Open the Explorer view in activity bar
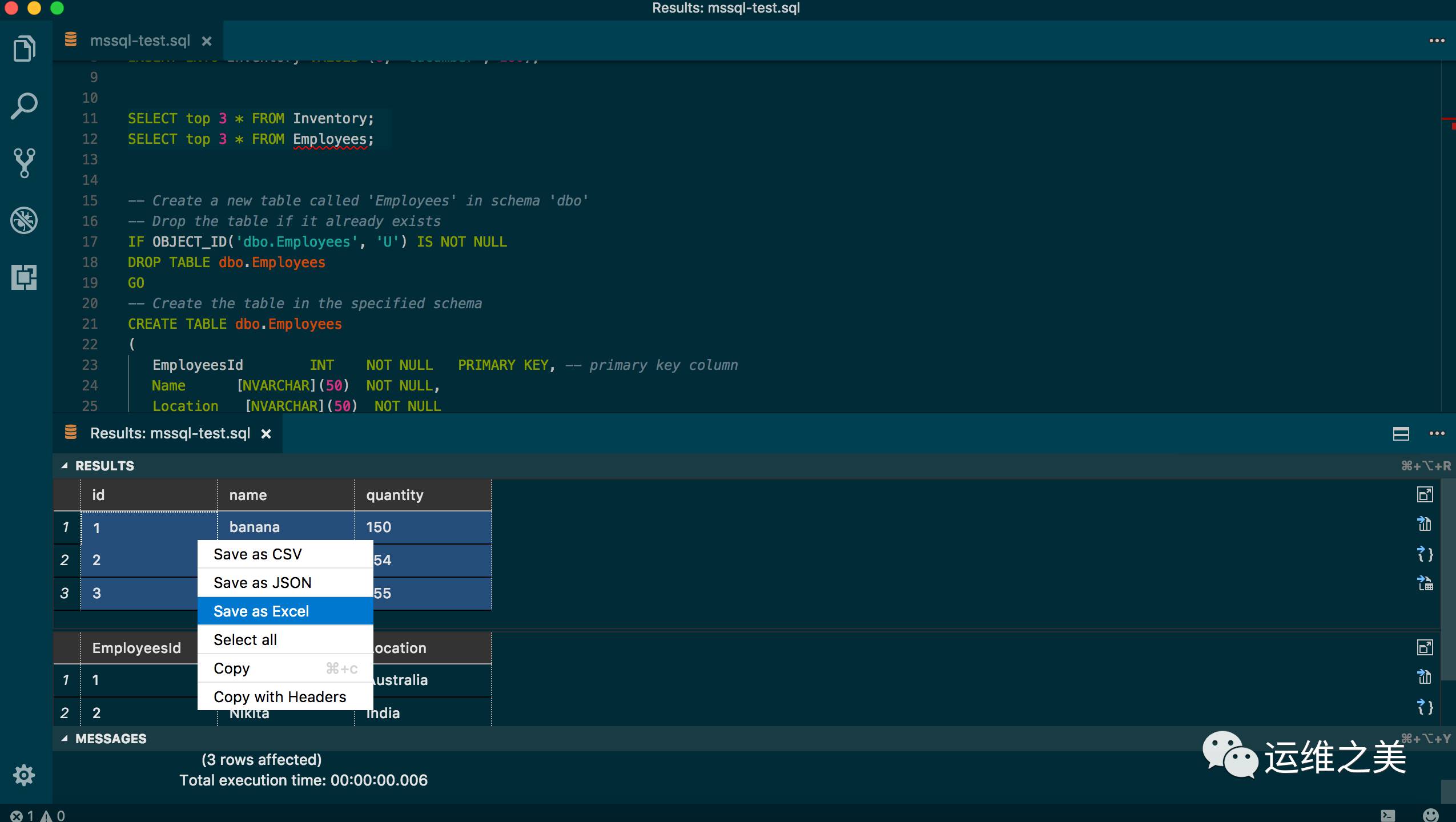1456x822 pixels. pos(24,49)
